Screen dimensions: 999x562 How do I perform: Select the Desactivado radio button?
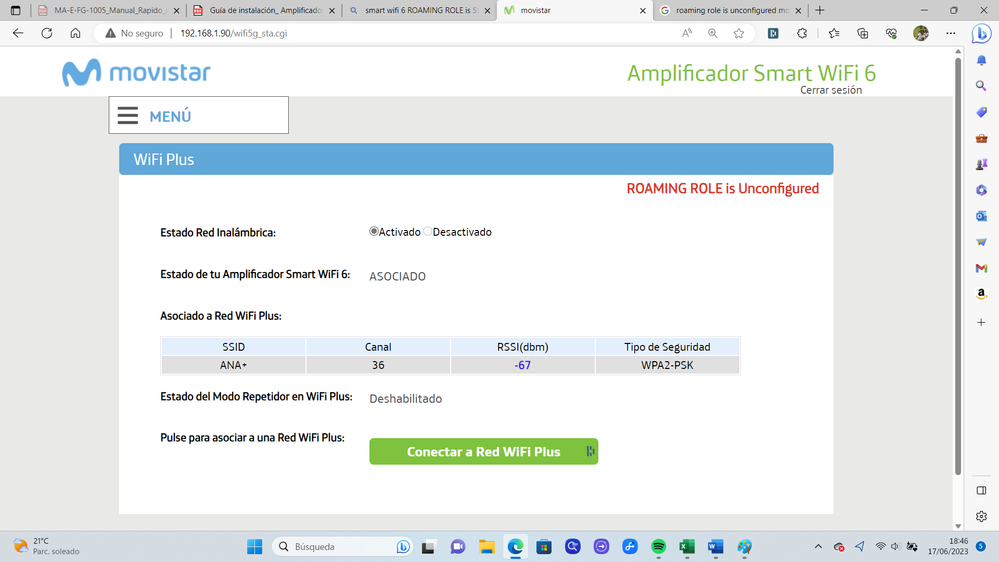coord(428,232)
